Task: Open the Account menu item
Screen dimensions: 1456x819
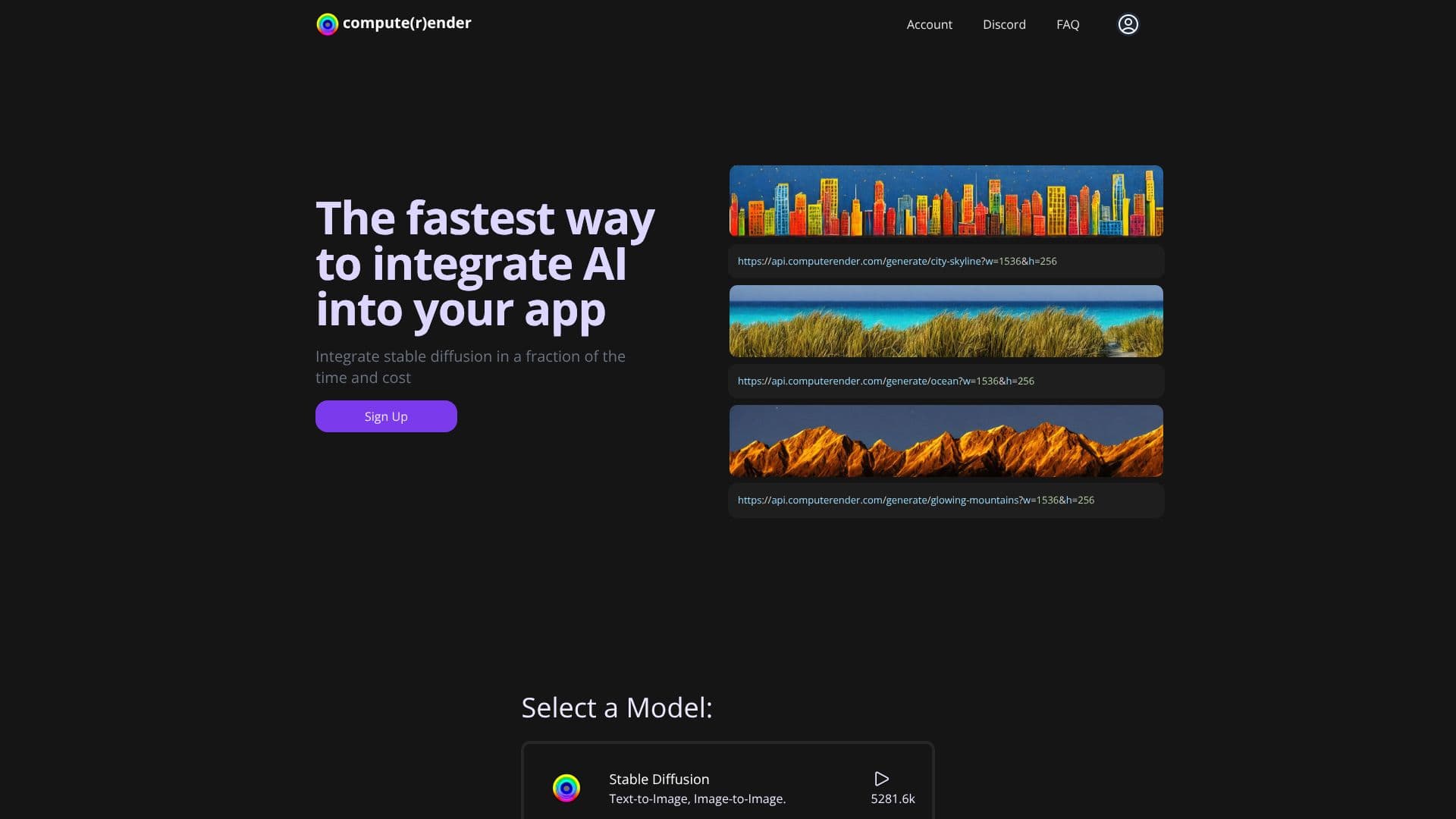Action: (929, 24)
